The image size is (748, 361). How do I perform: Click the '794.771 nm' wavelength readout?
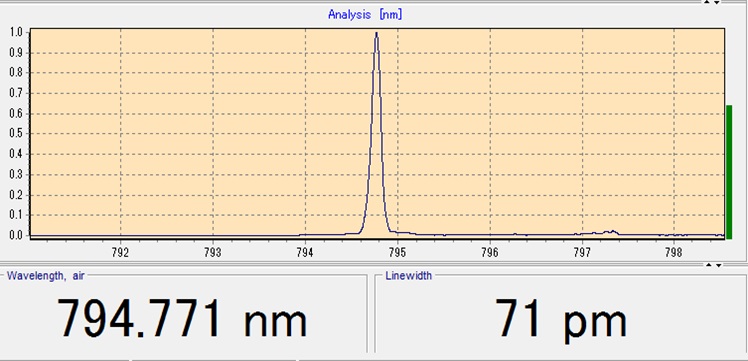(x=182, y=318)
